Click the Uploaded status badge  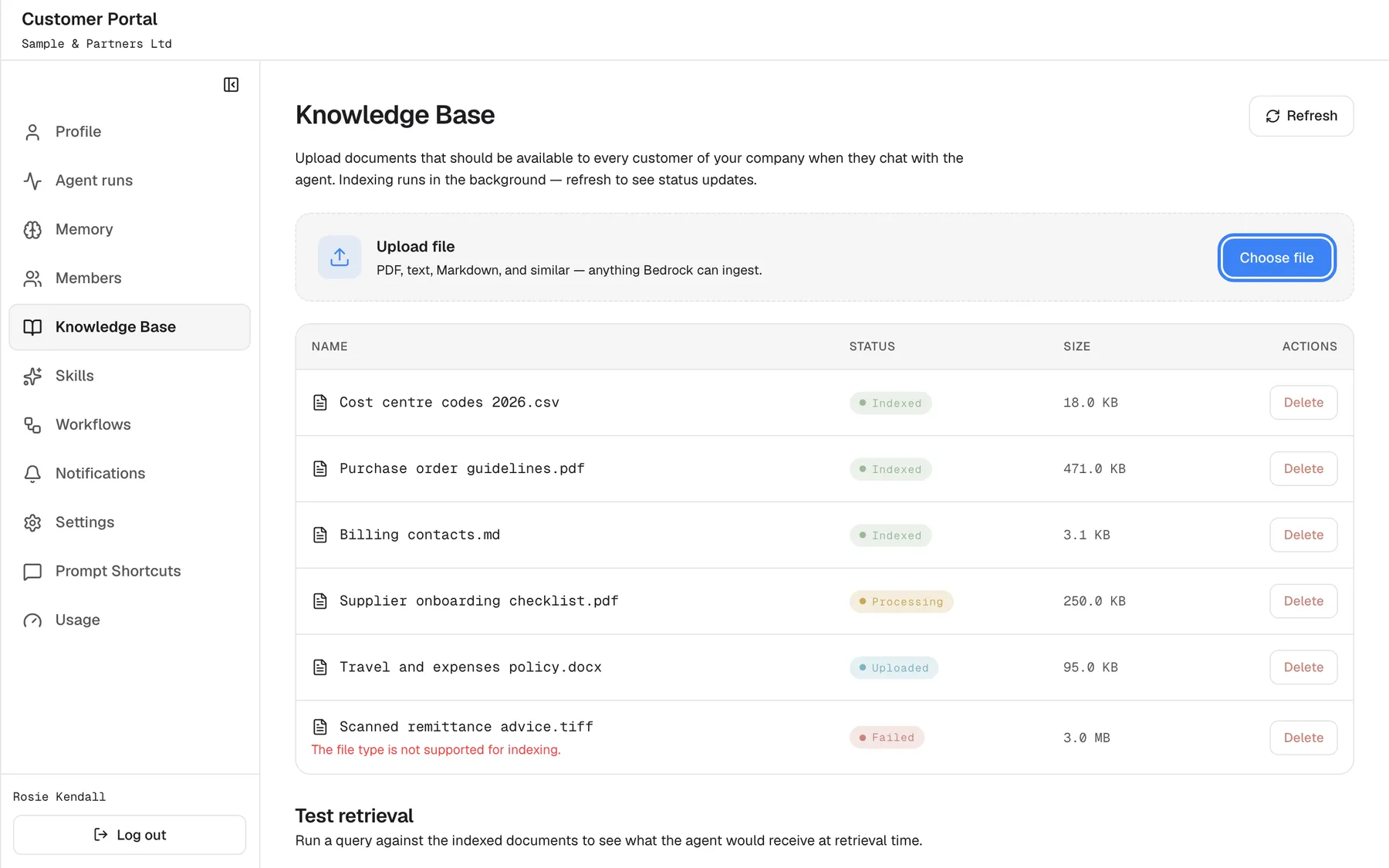pyautogui.click(x=894, y=668)
